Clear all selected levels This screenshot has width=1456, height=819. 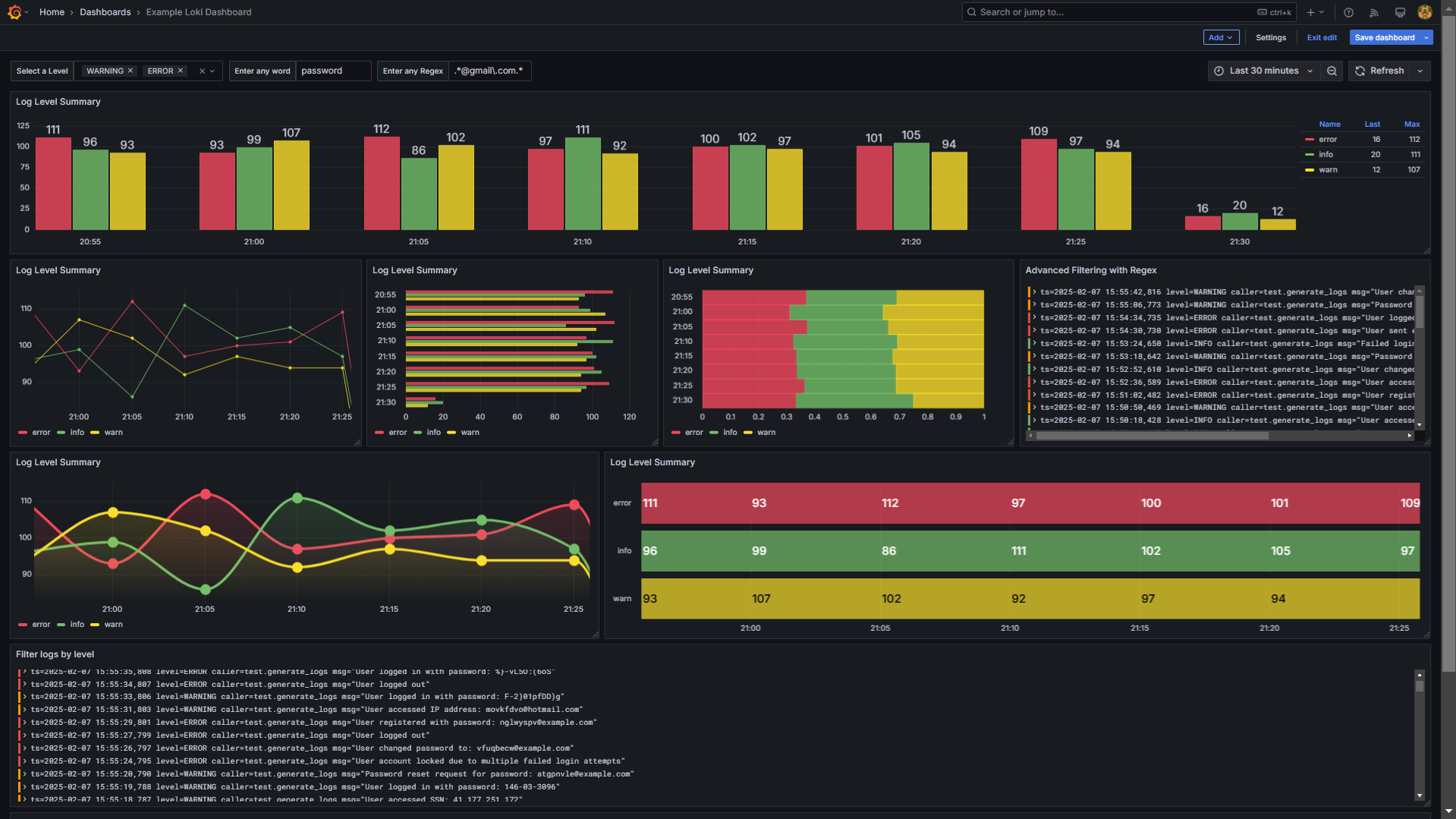pyautogui.click(x=202, y=71)
